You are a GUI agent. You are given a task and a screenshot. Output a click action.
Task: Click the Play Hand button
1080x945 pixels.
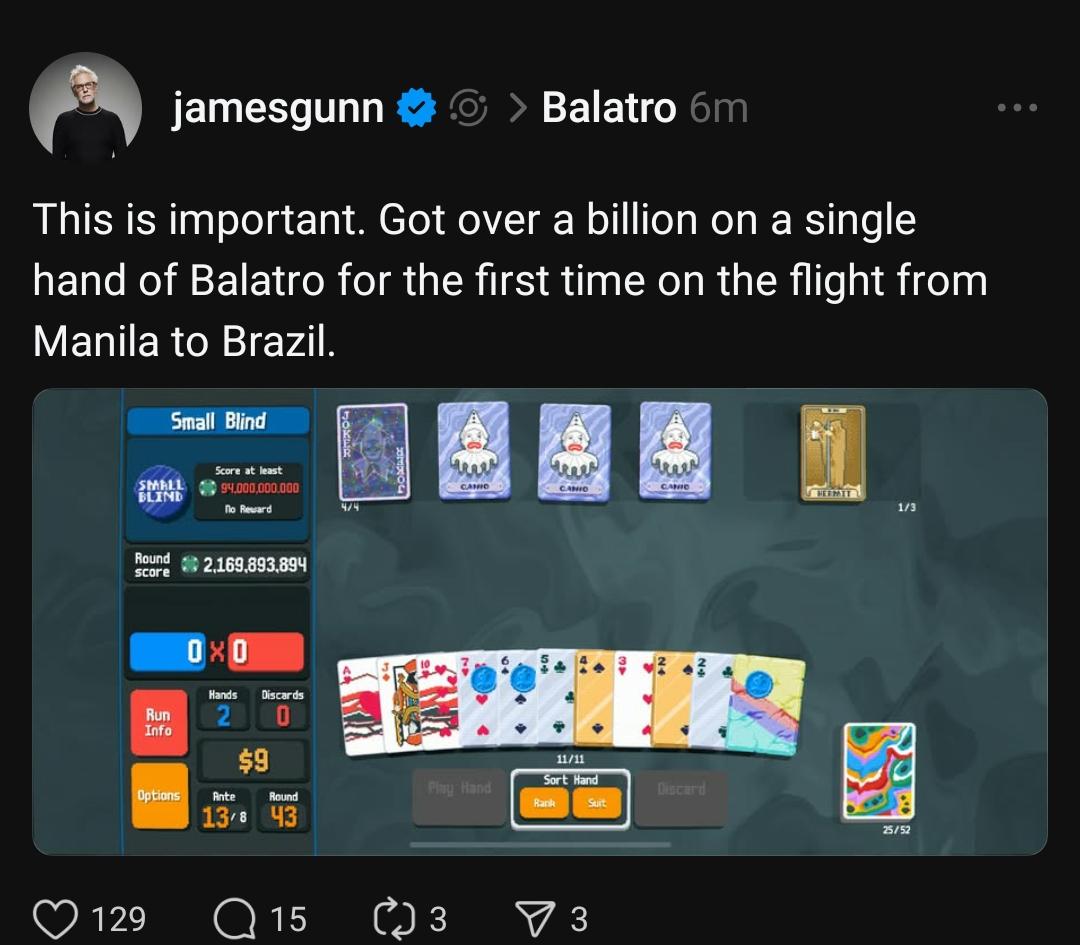tap(459, 796)
